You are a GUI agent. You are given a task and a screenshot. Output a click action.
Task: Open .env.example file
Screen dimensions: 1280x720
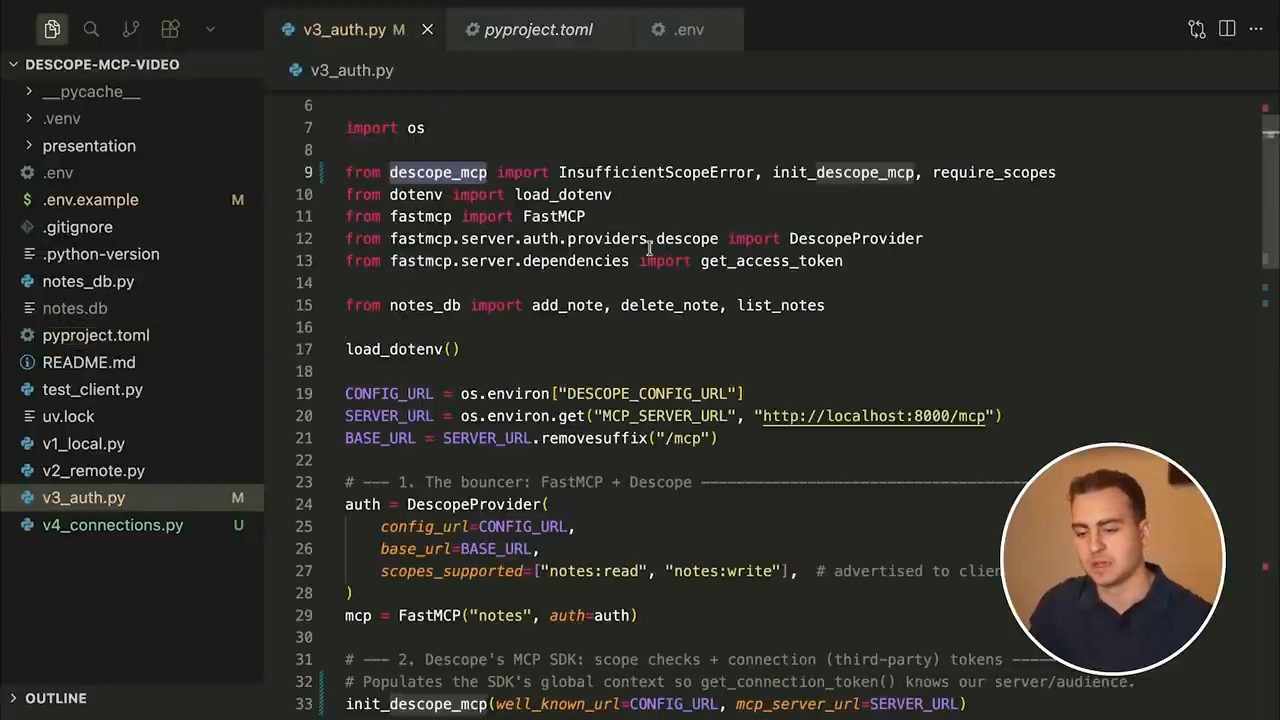[x=132, y=199]
